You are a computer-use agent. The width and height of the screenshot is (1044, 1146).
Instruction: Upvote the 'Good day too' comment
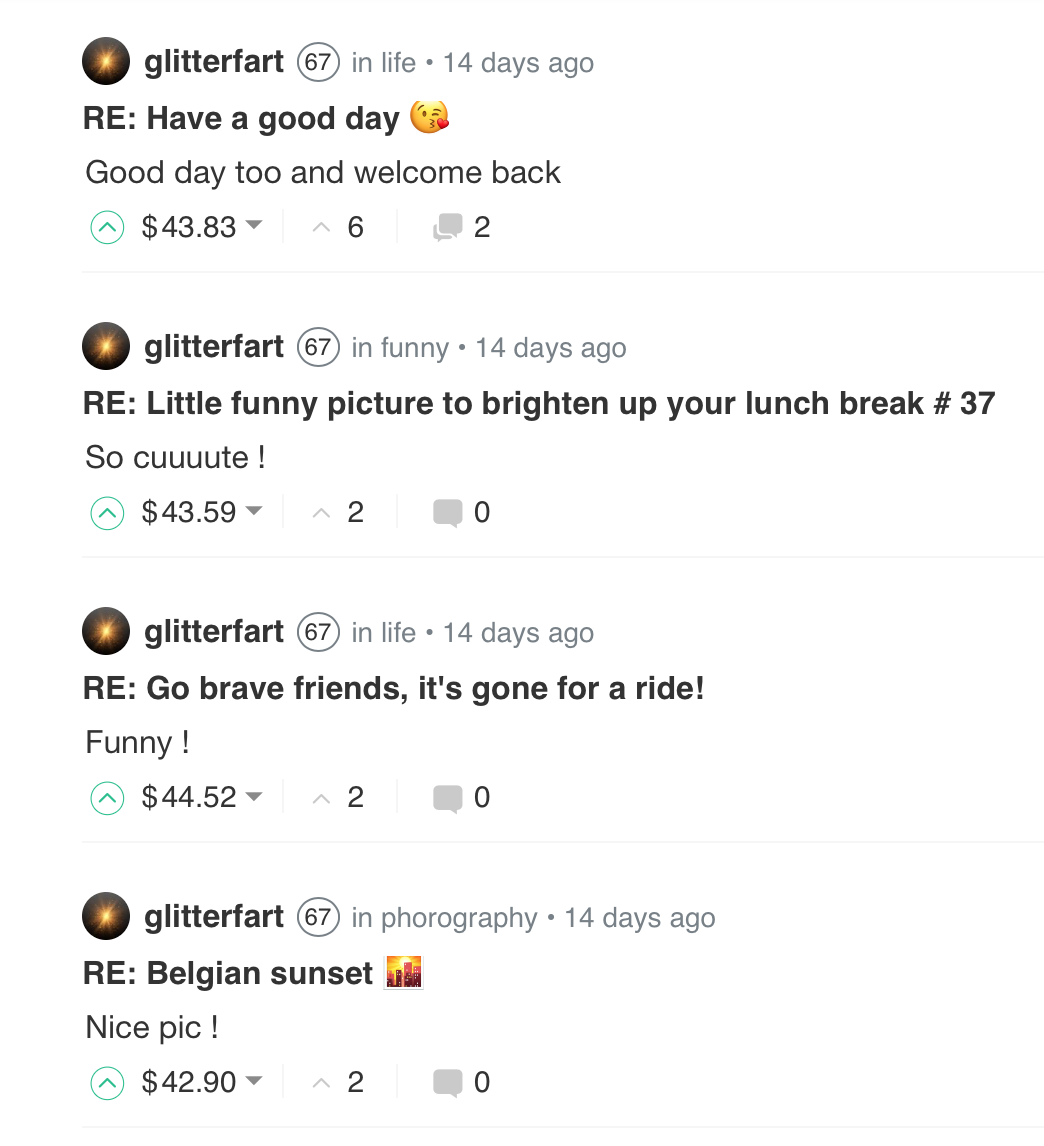coord(106,228)
